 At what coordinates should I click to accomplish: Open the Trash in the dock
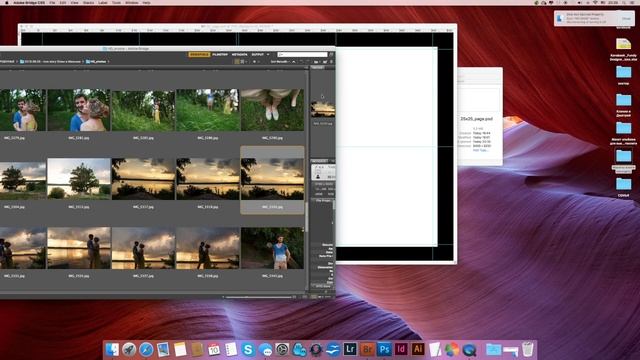point(528,349)
